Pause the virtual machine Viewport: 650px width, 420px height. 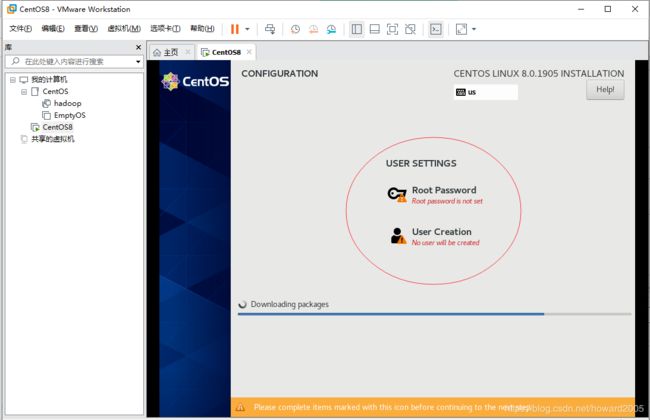(235, 29)
